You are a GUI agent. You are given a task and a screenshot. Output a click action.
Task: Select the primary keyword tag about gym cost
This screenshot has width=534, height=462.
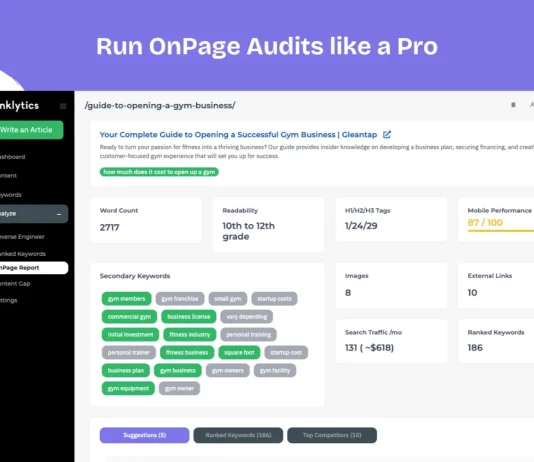point(159,172)
